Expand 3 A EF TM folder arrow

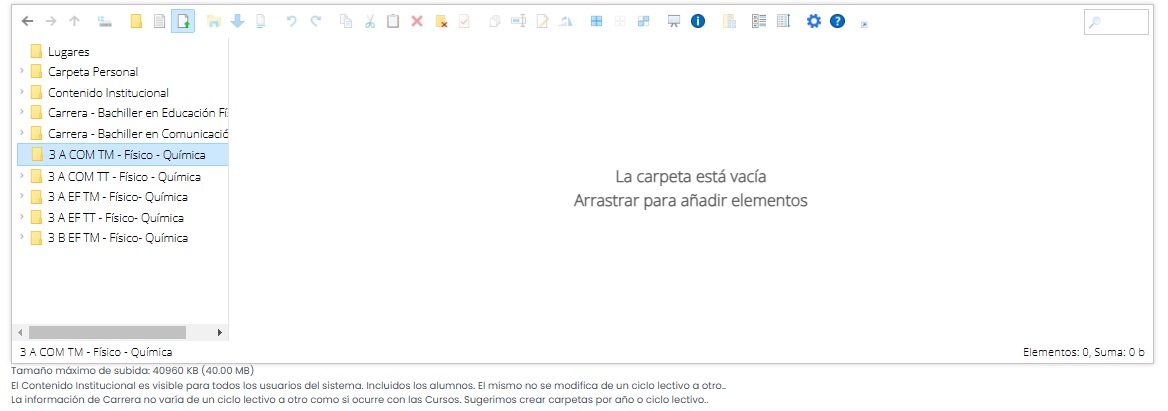(x=22, y=197)
